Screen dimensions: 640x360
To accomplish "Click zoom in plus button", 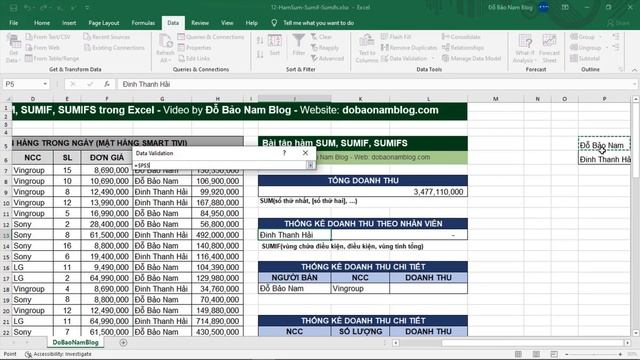I will pos(620,354).
